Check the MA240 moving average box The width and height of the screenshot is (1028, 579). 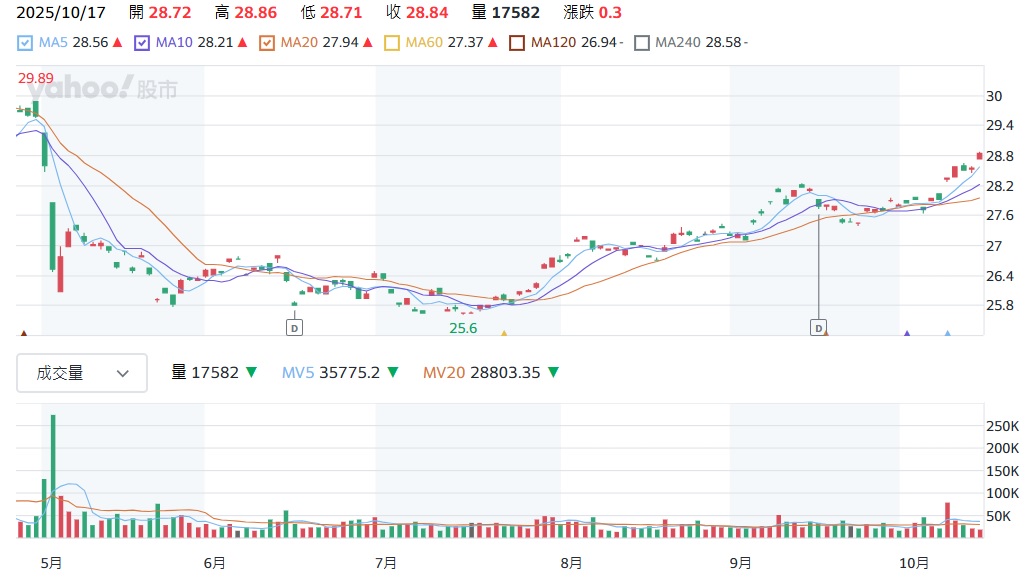(x=642, y=43)
